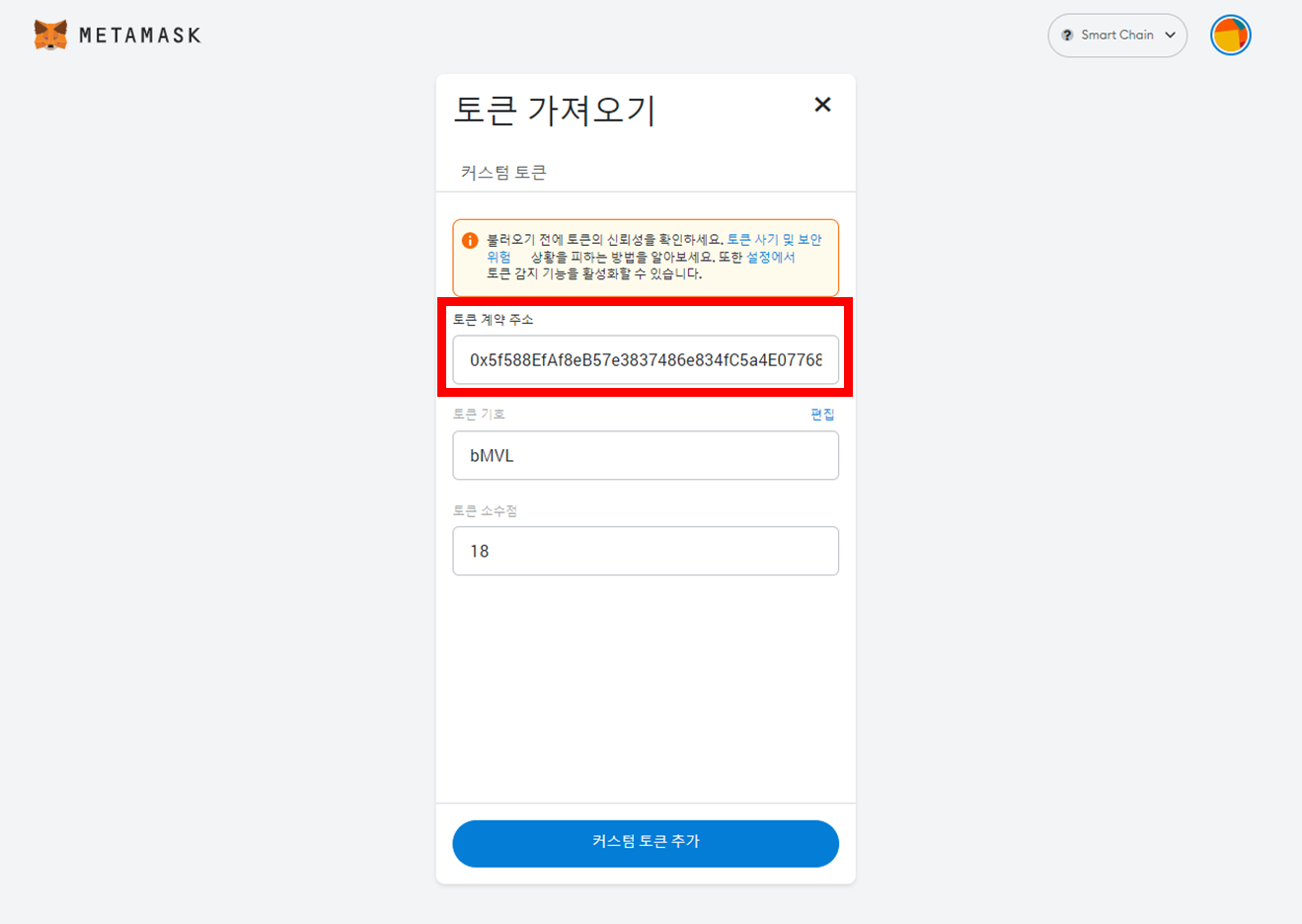Click the 토큰 기호 label
Screen dimensions: 1302x924
tap(479, 415)
